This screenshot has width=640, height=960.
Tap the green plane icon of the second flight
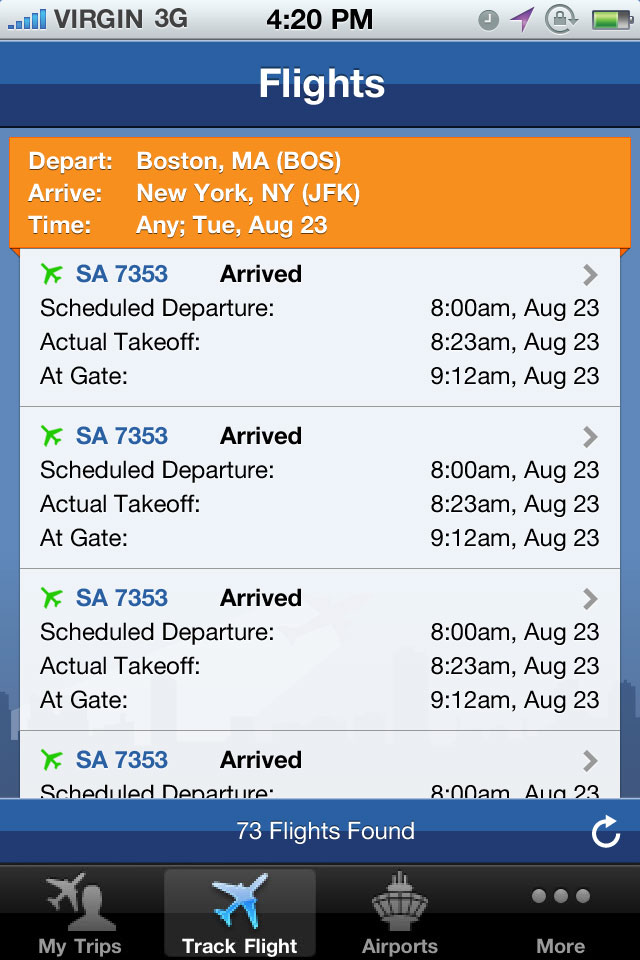52,436
